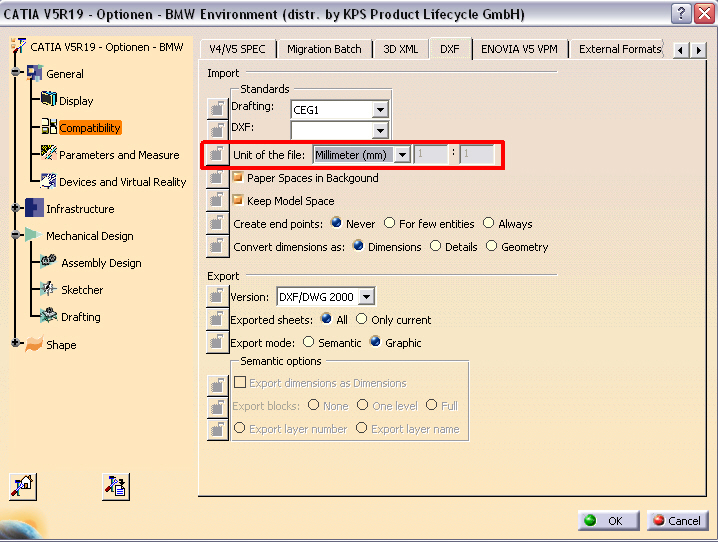
Task: Select Dimensions for Convert dimensions as
Action: (x=358, y=246)
